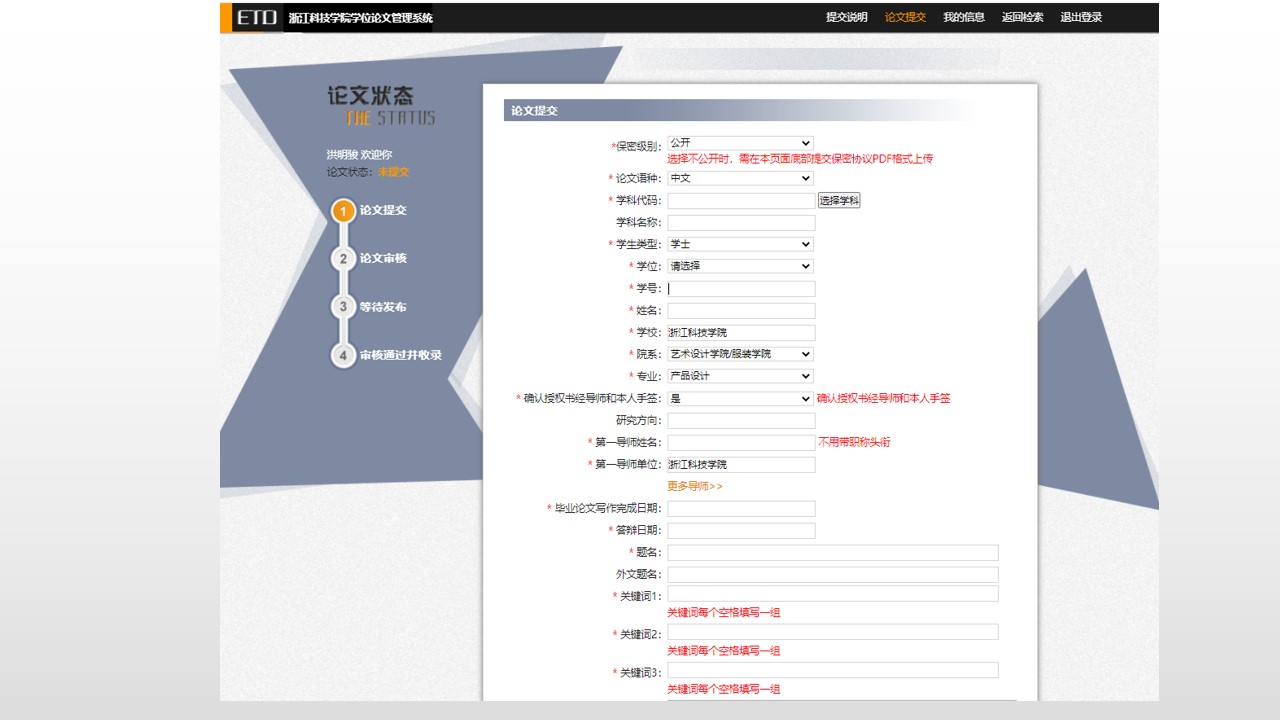Open the 专业 dropdown

pyautogui.click(x=740, y=376)
